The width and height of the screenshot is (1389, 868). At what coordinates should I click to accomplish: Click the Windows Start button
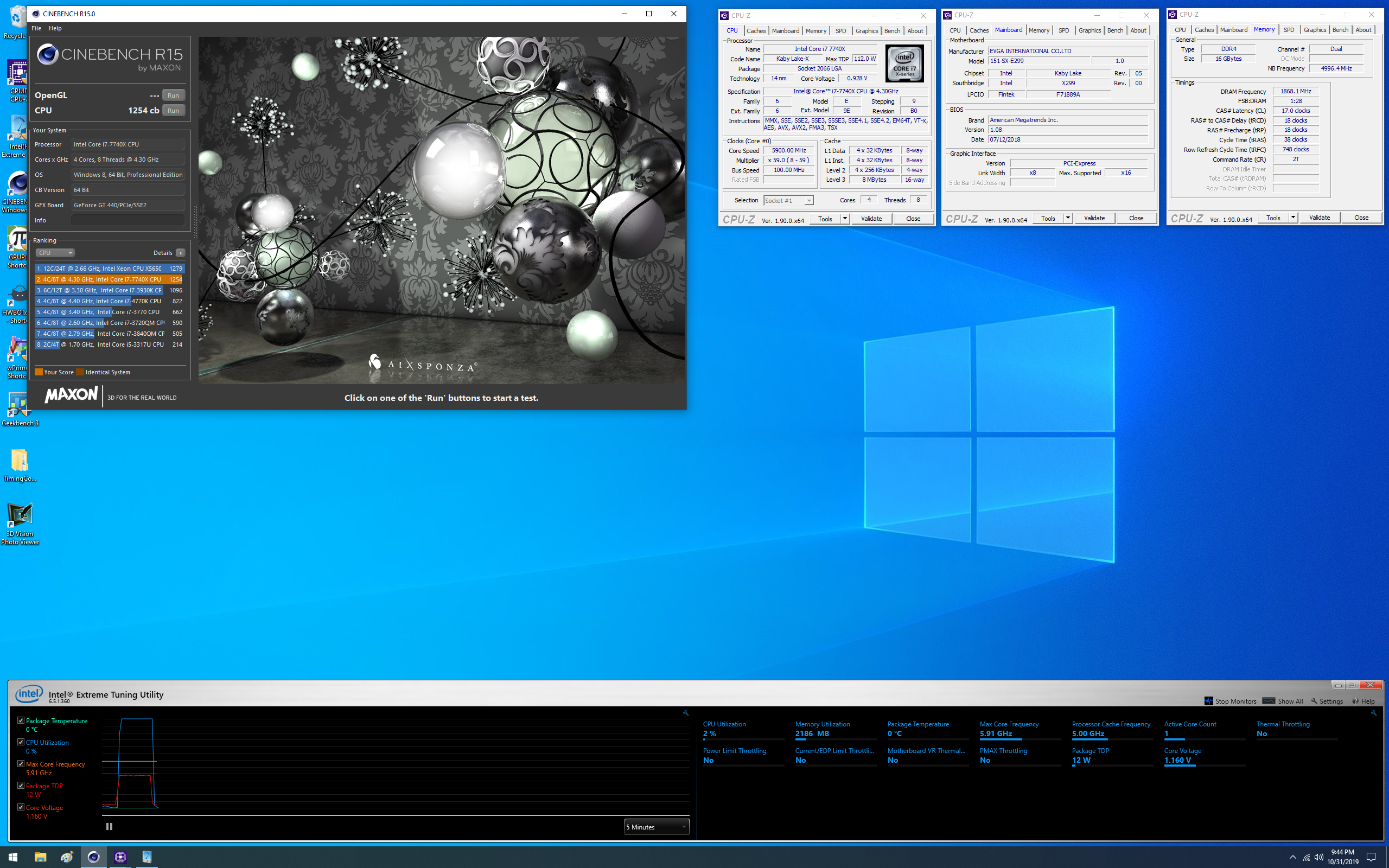pos(12,857)
